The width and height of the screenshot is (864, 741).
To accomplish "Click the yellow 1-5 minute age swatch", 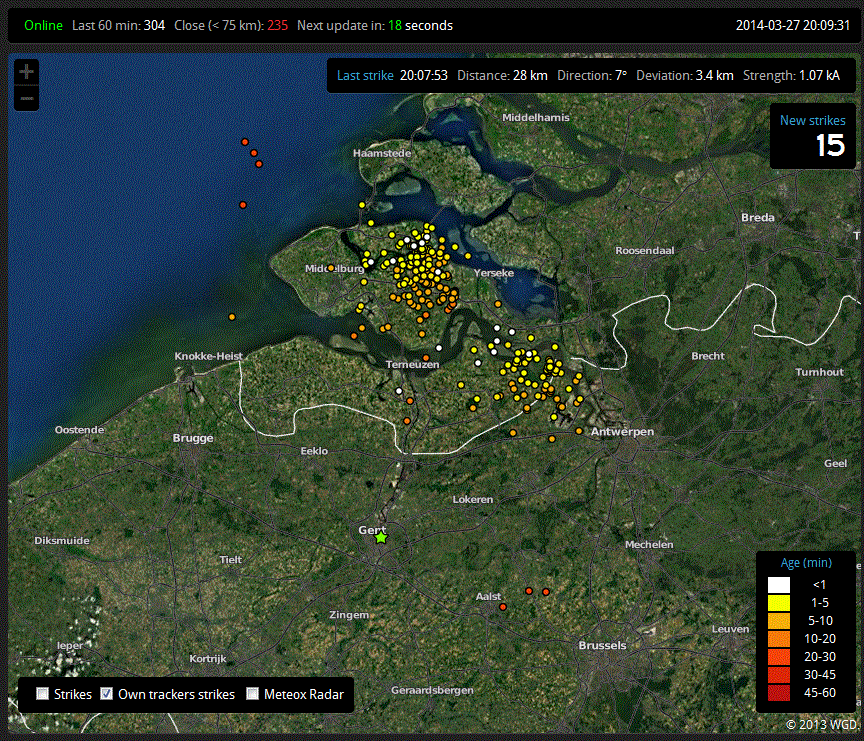I will click(x=779, y=603).
